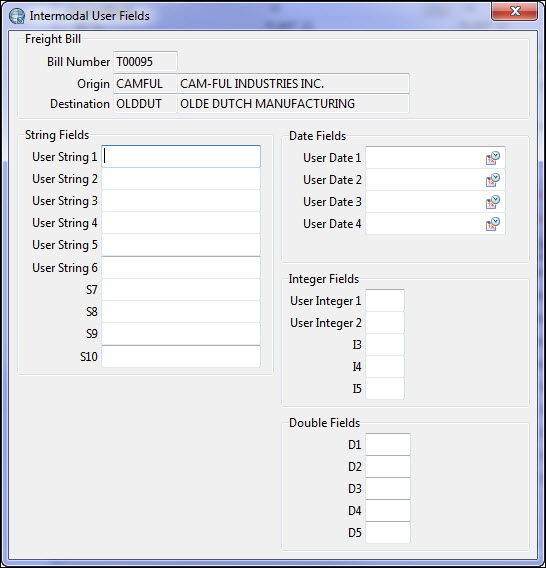546x568 pixels.
Task: Open calendar picker for User Date 3
Action: (493, 202)
